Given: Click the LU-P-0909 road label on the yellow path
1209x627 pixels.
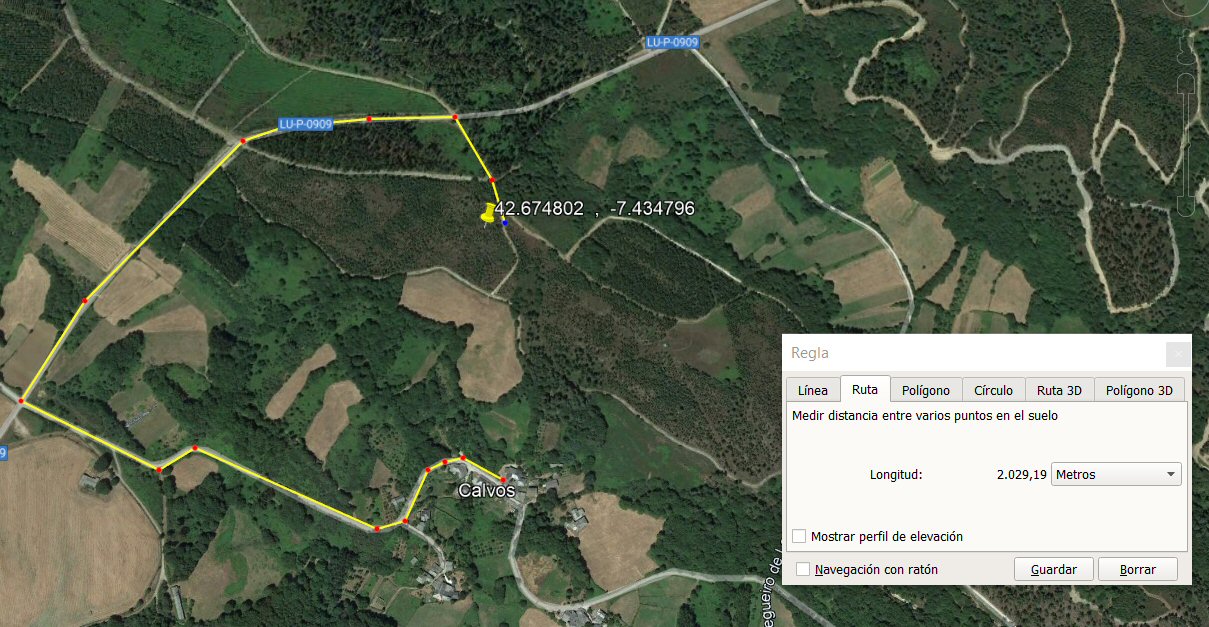Looking at the screenshot, I should (306, 124).
